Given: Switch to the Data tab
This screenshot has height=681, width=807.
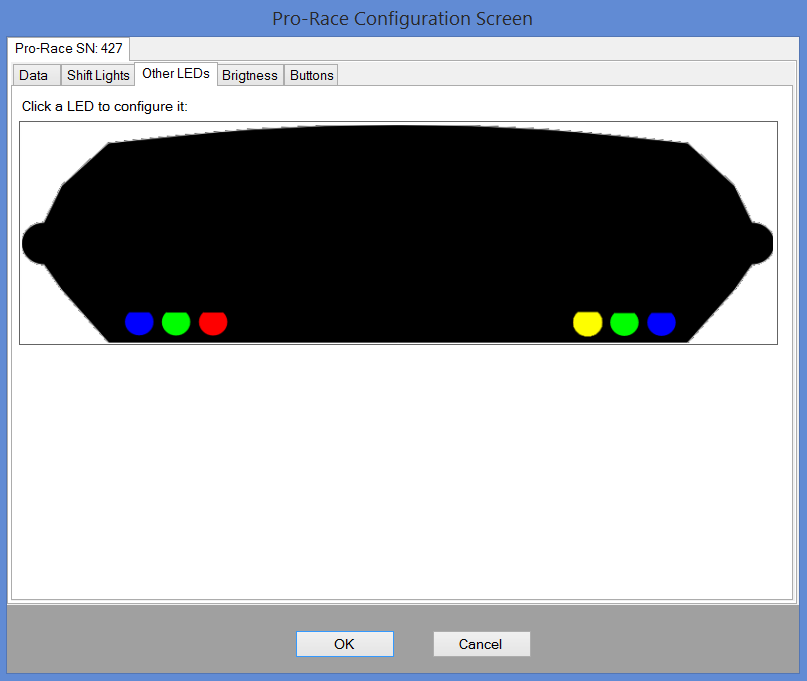Looking at the screenshot, I should 33,75.
